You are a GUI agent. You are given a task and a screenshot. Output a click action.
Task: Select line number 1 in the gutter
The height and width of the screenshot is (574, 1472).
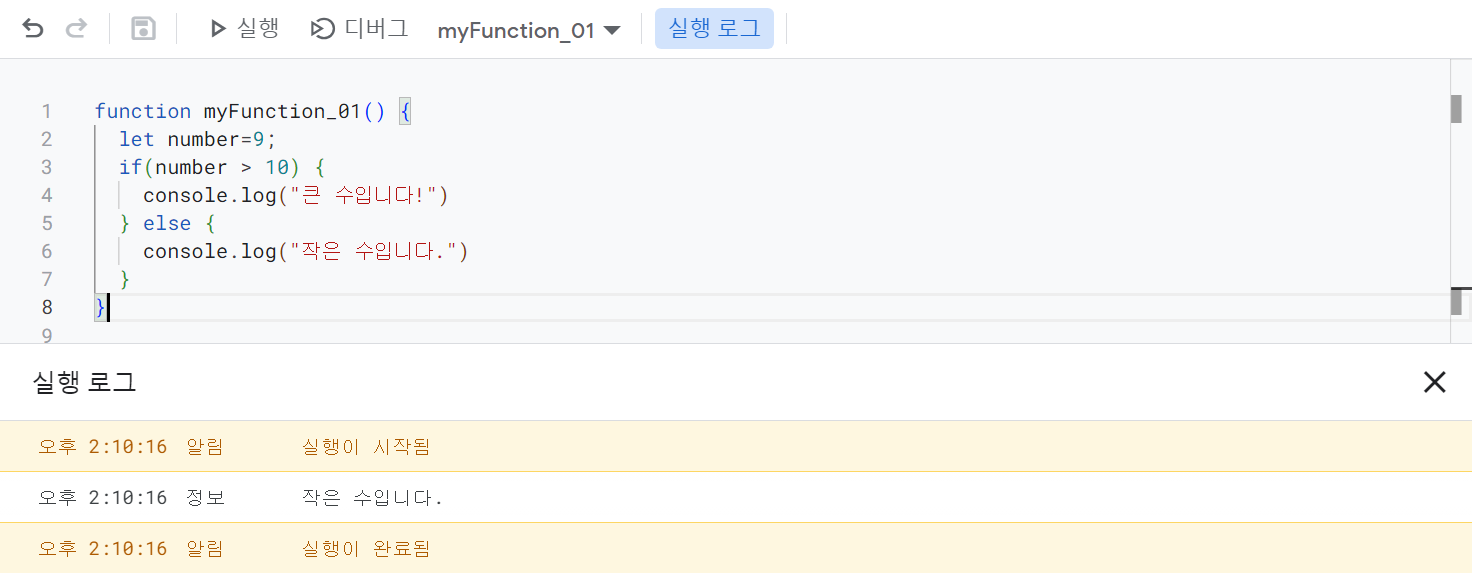[x=46, y=111]
